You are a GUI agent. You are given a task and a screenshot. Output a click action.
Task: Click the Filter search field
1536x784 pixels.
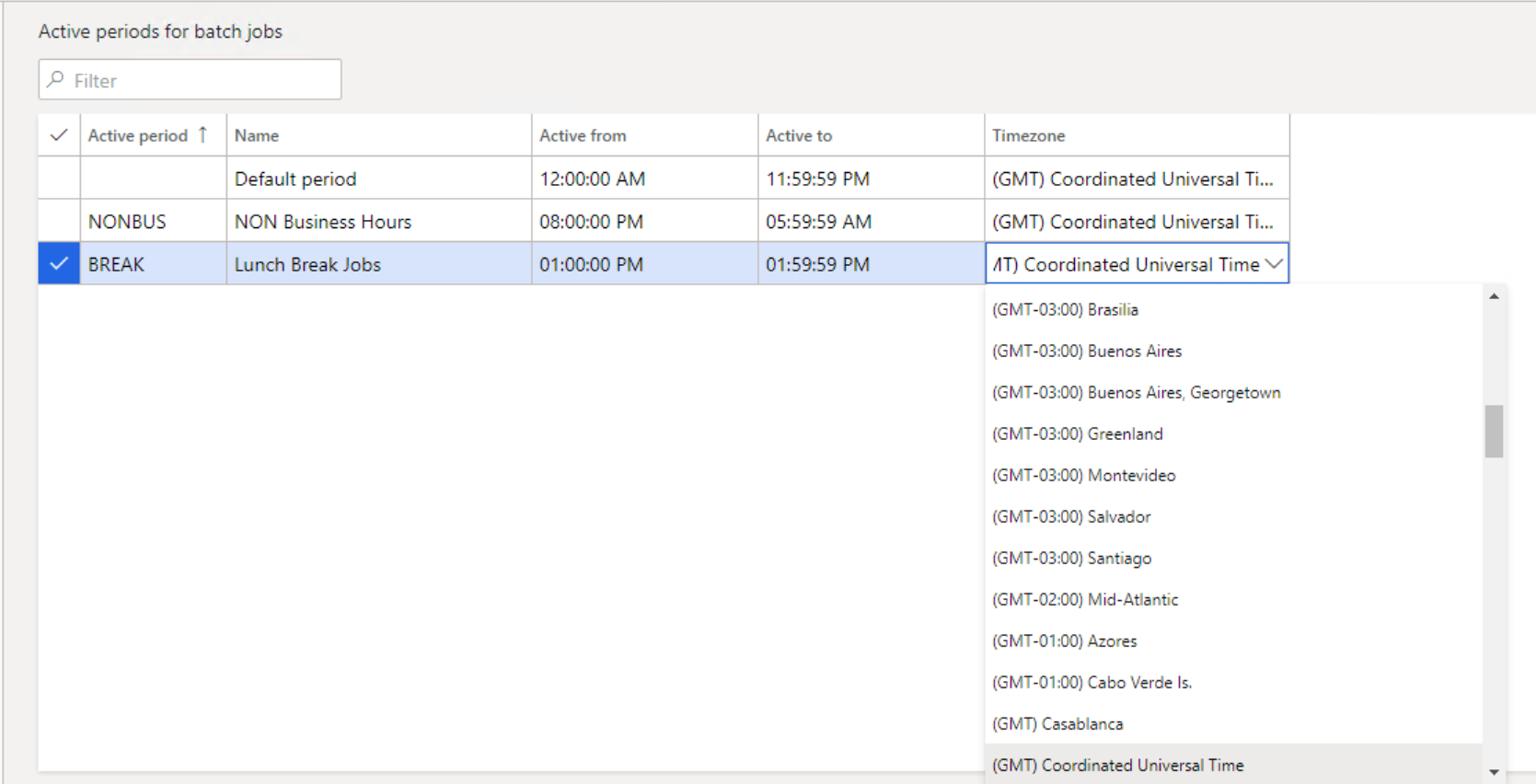pos(190,80)
